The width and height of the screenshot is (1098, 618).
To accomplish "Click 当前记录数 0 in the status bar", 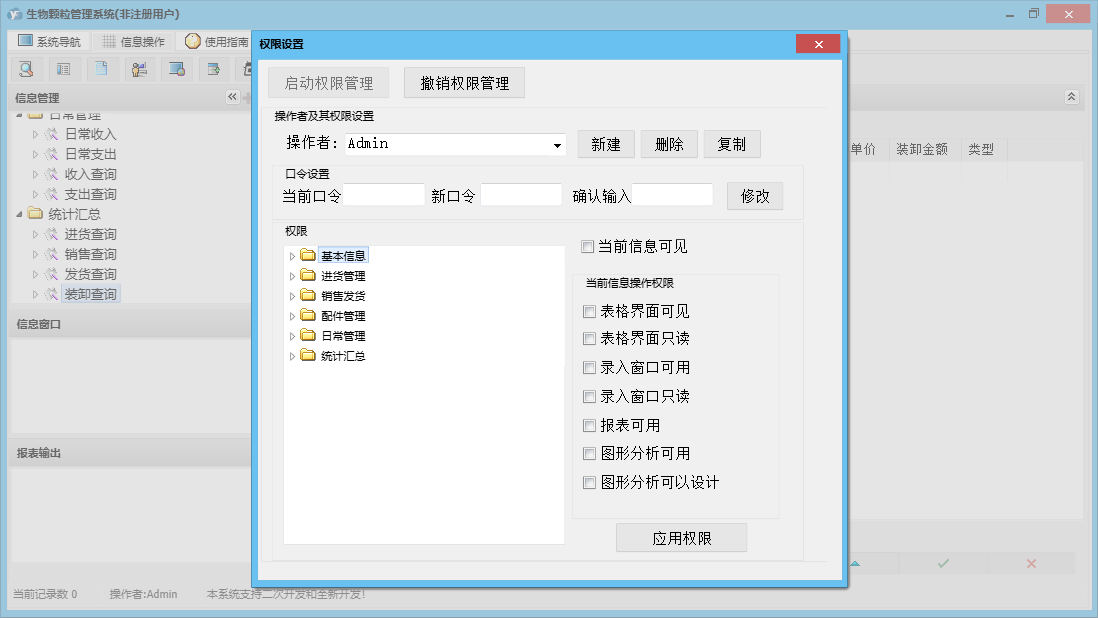I will pos(45,594).
